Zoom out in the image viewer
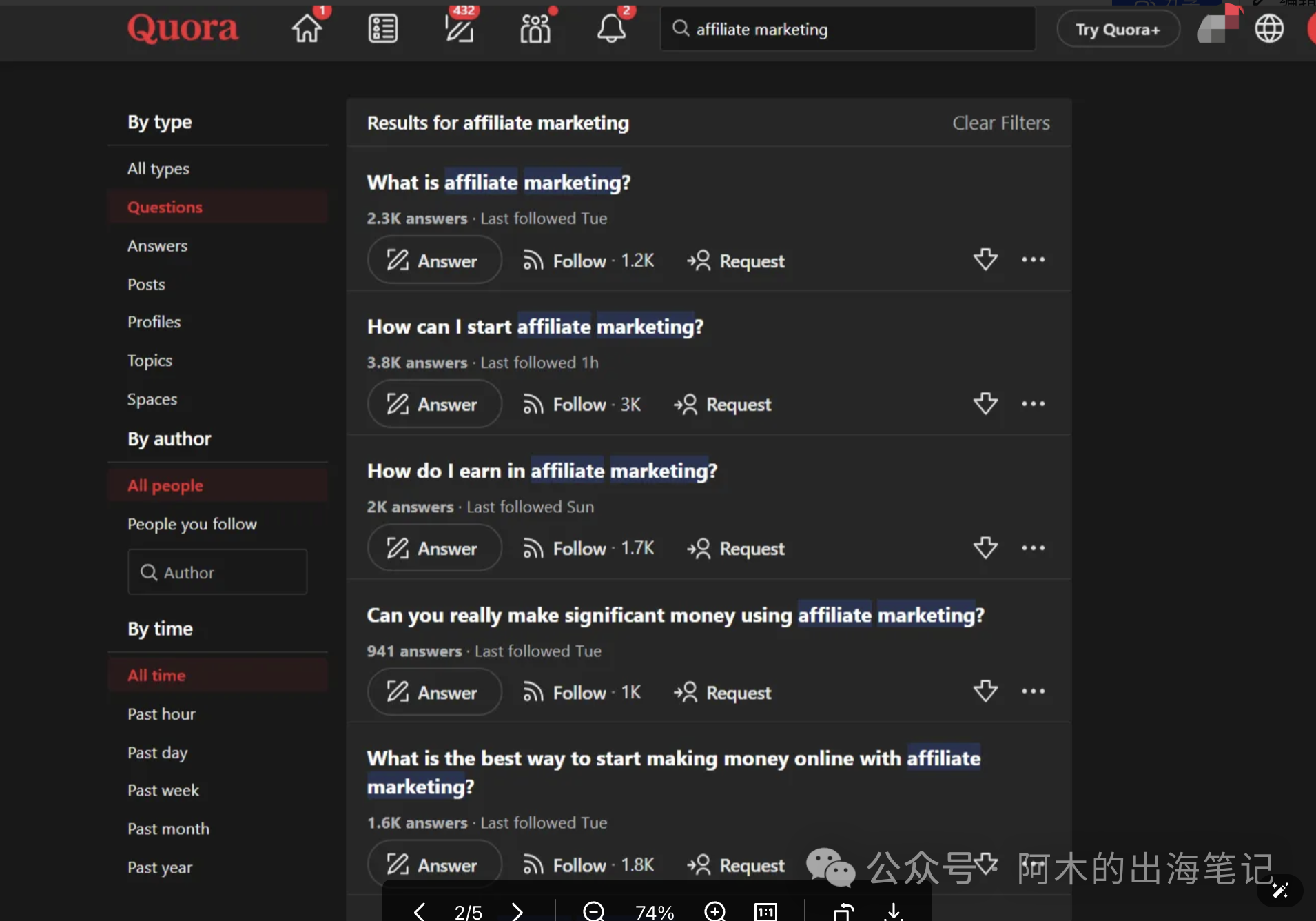 [x=593, y=911]
